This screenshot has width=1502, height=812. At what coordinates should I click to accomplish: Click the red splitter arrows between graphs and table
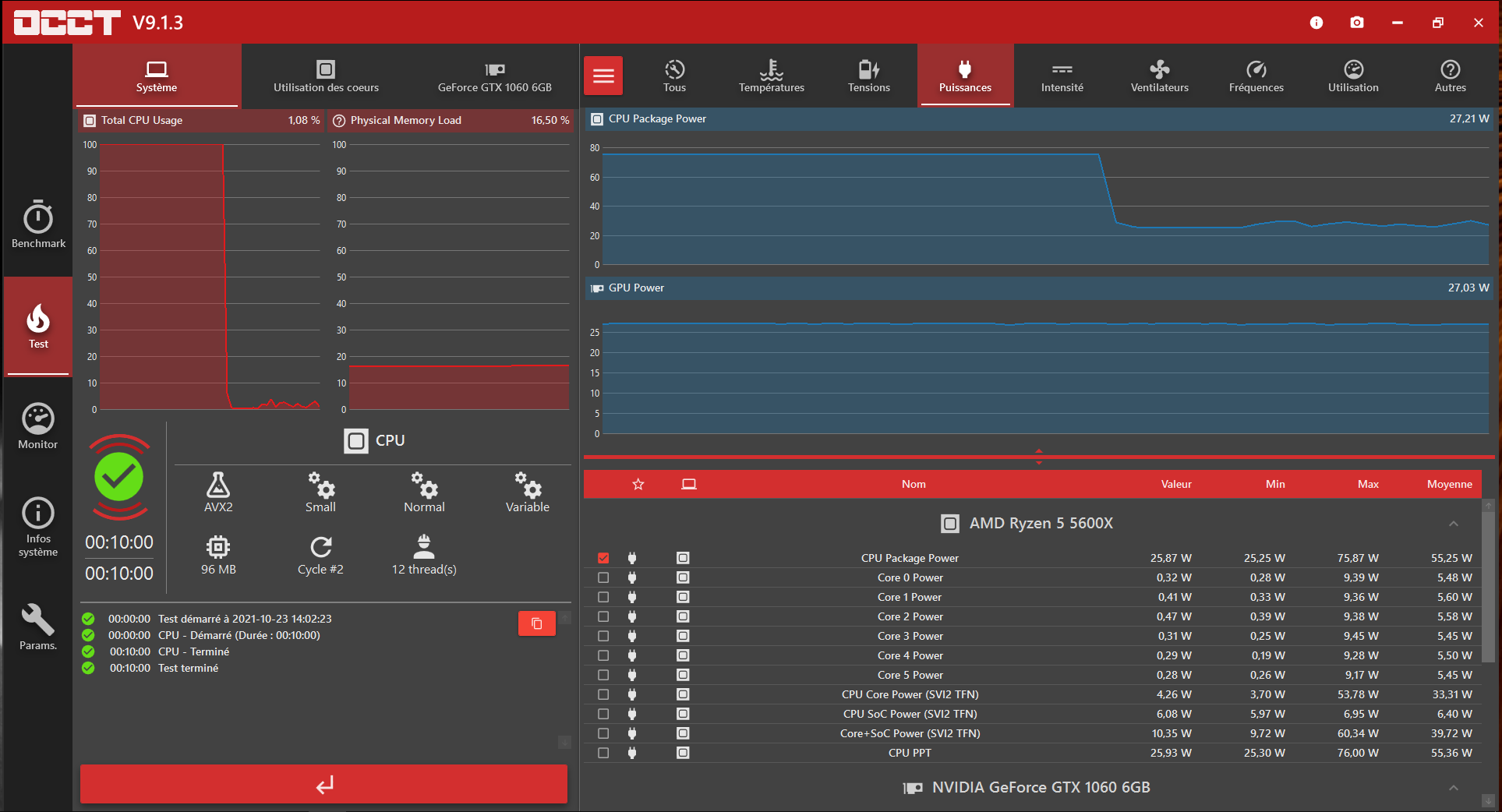[1039, 457]
